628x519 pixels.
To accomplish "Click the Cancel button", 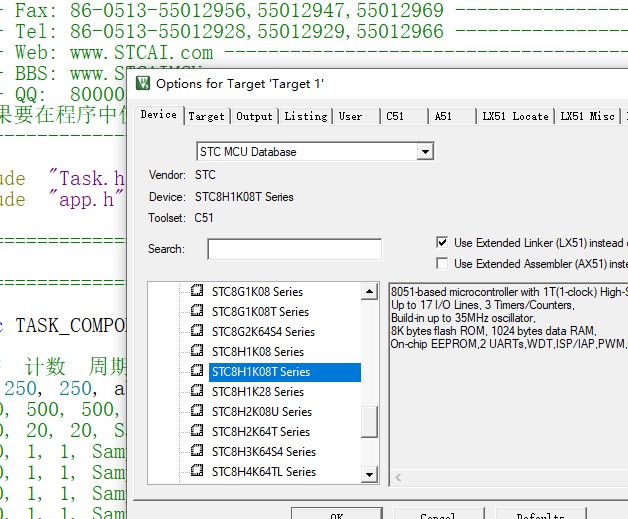I will point(439,514).
